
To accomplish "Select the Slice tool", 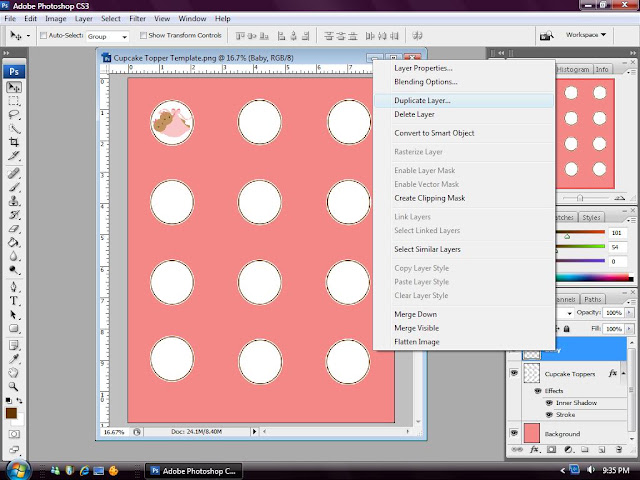I will coord(14,156).
